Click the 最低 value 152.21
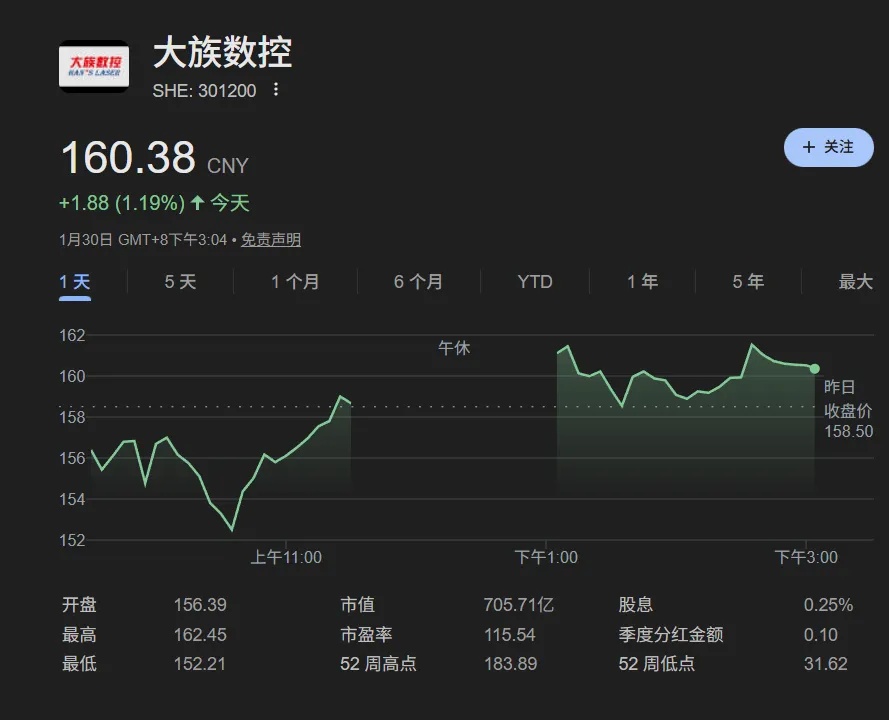Viewport: 889px width, 720px height. (x=200, y=664)
